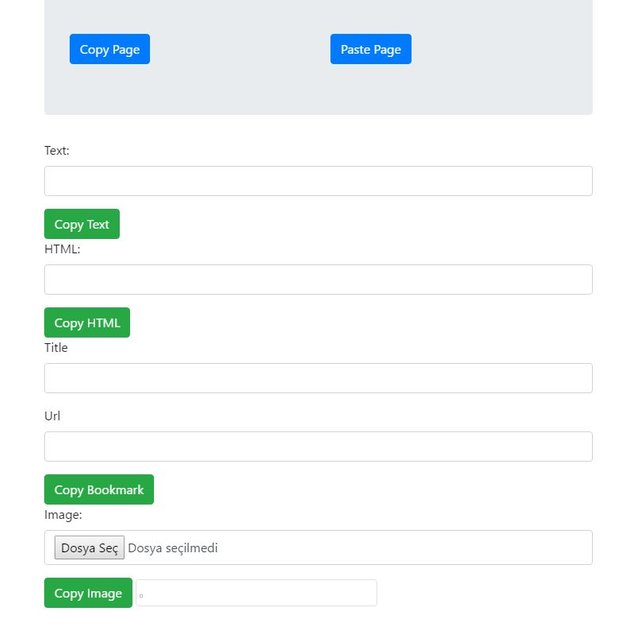640x626 pixels.
Task: Focus the Text input field
Action: 318,181
